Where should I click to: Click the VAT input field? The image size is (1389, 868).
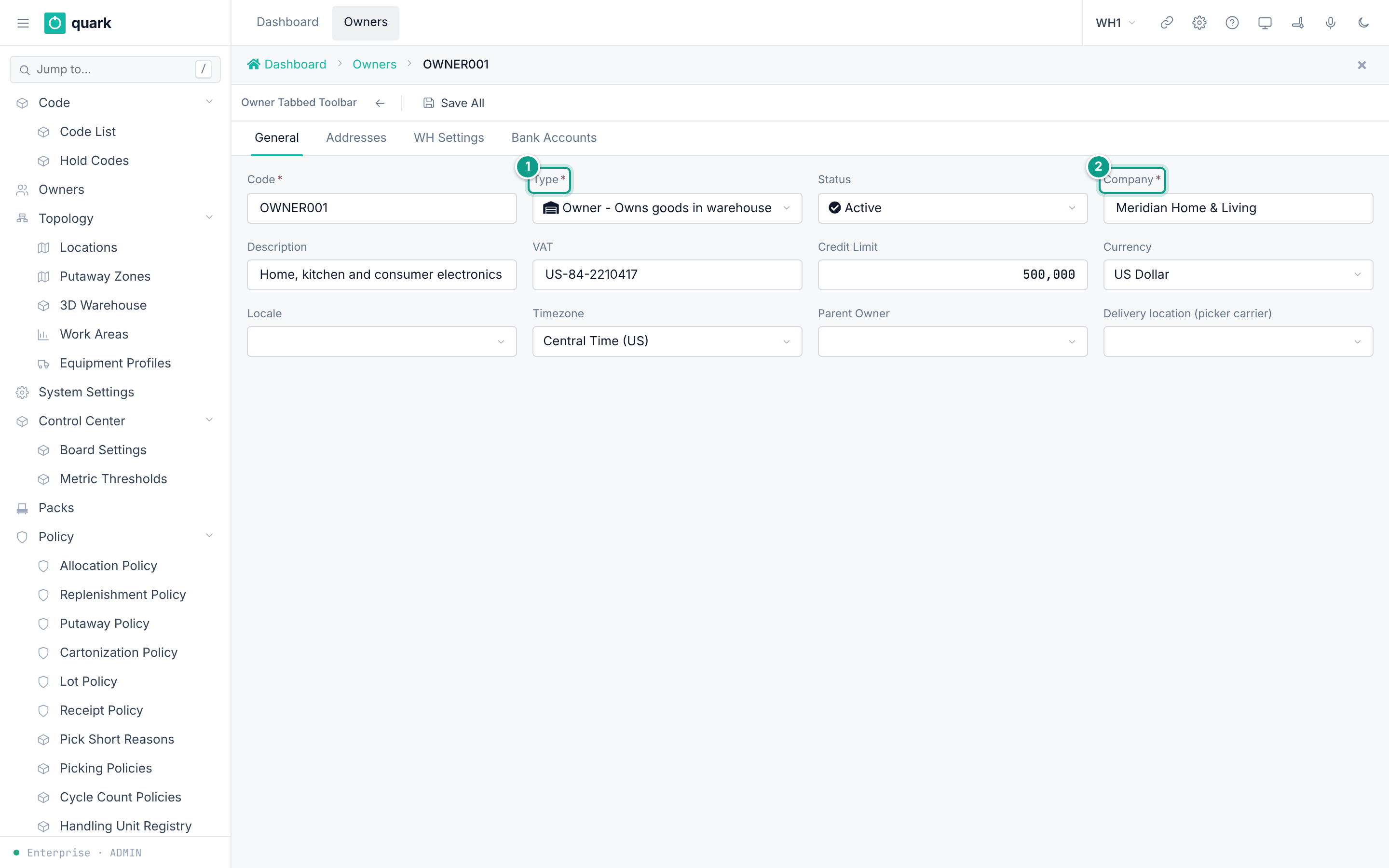coord(667,274)
